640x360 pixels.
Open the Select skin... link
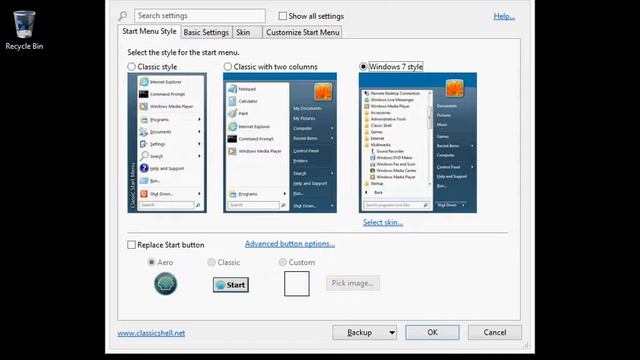pyautogui.click(x=383, y=222)
